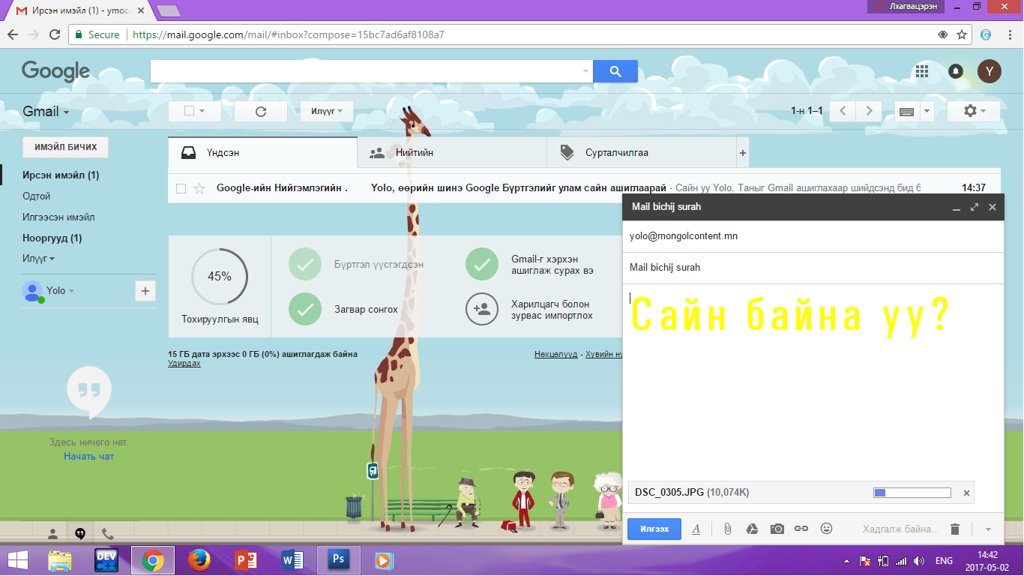Open the emoji picker in the compose window
Viewport: 1024px width, 576px height.
point(826,528)
